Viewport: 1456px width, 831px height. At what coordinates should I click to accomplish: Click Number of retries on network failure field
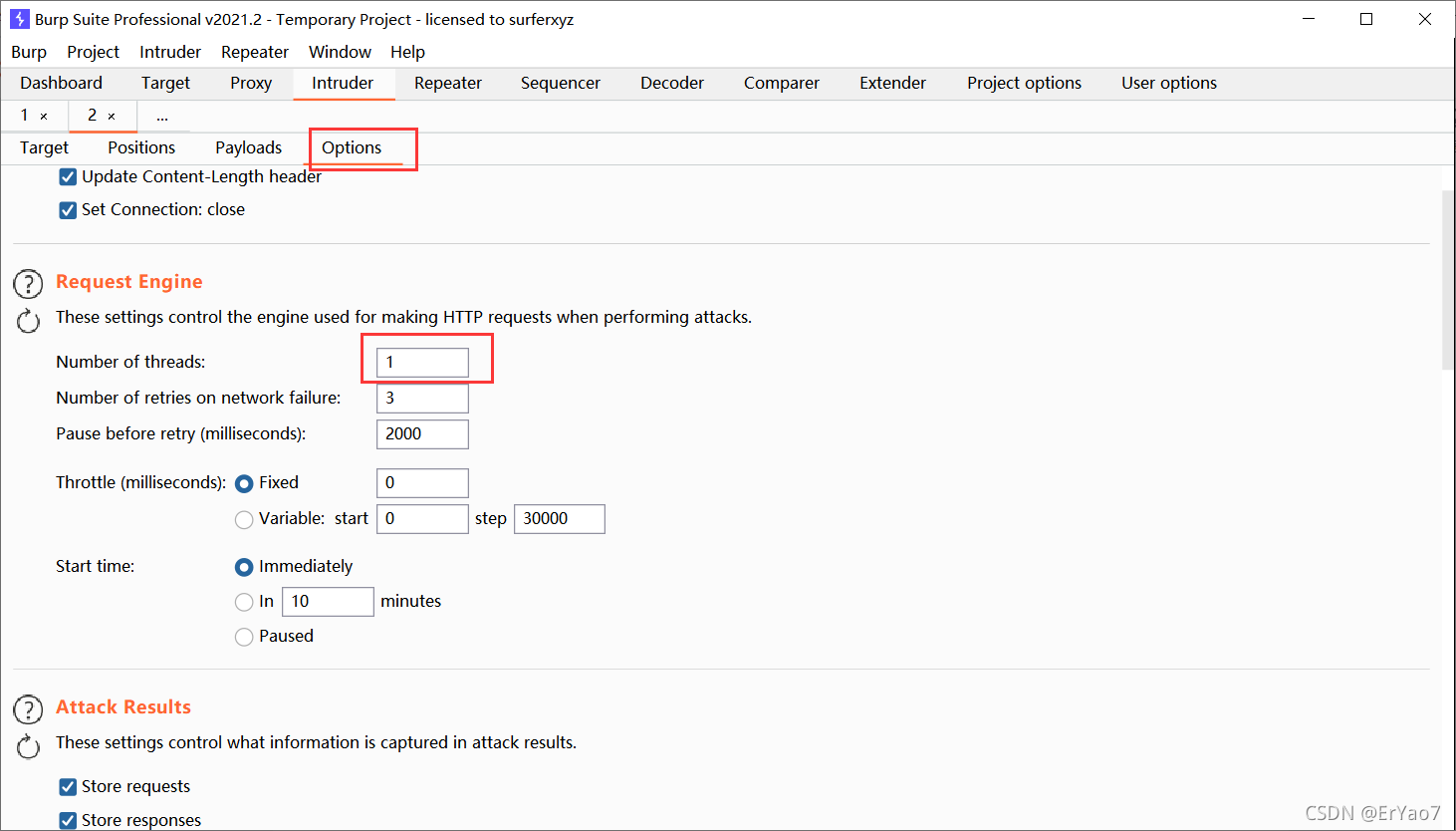(x=422, y=399)
